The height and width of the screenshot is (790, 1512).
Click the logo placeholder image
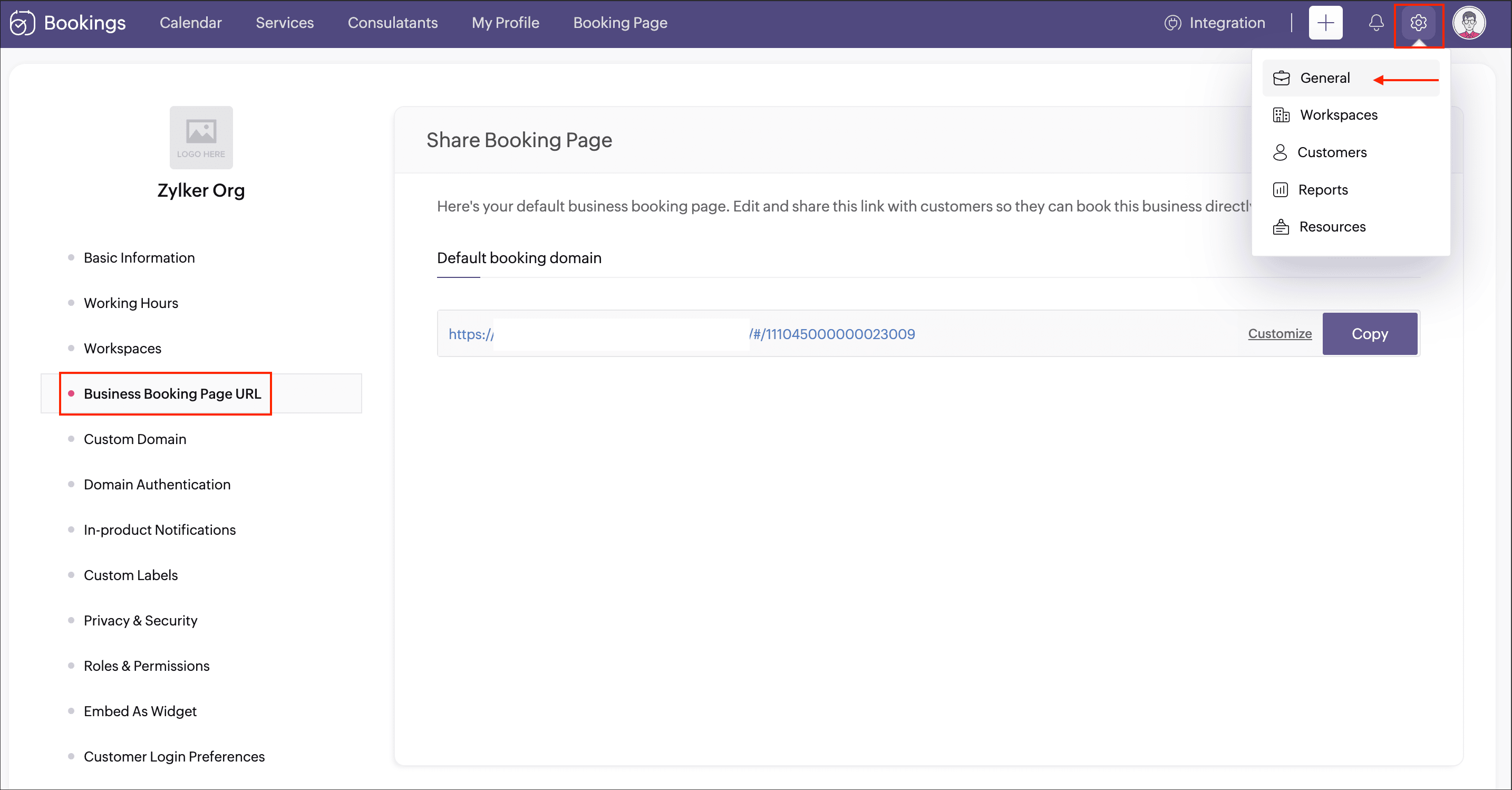coord(201,137)
